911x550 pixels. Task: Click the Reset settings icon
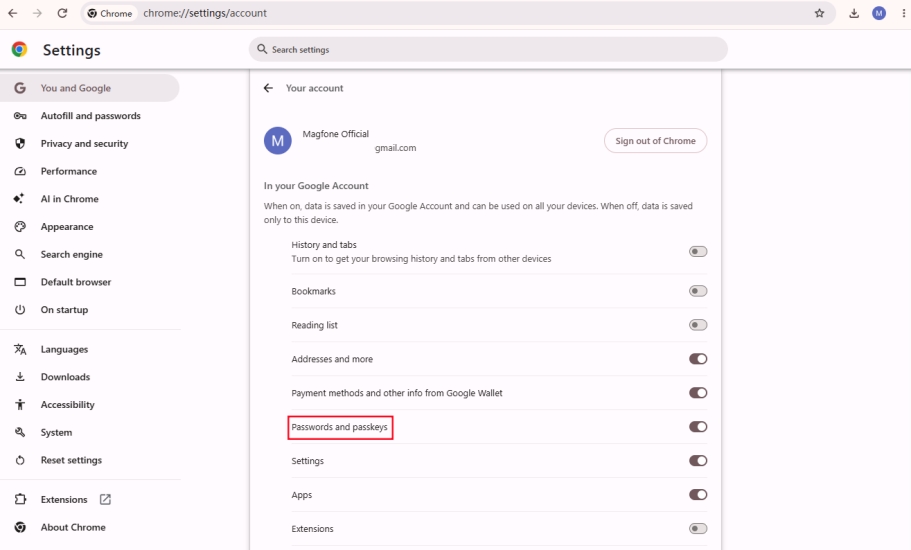point(20,460)
